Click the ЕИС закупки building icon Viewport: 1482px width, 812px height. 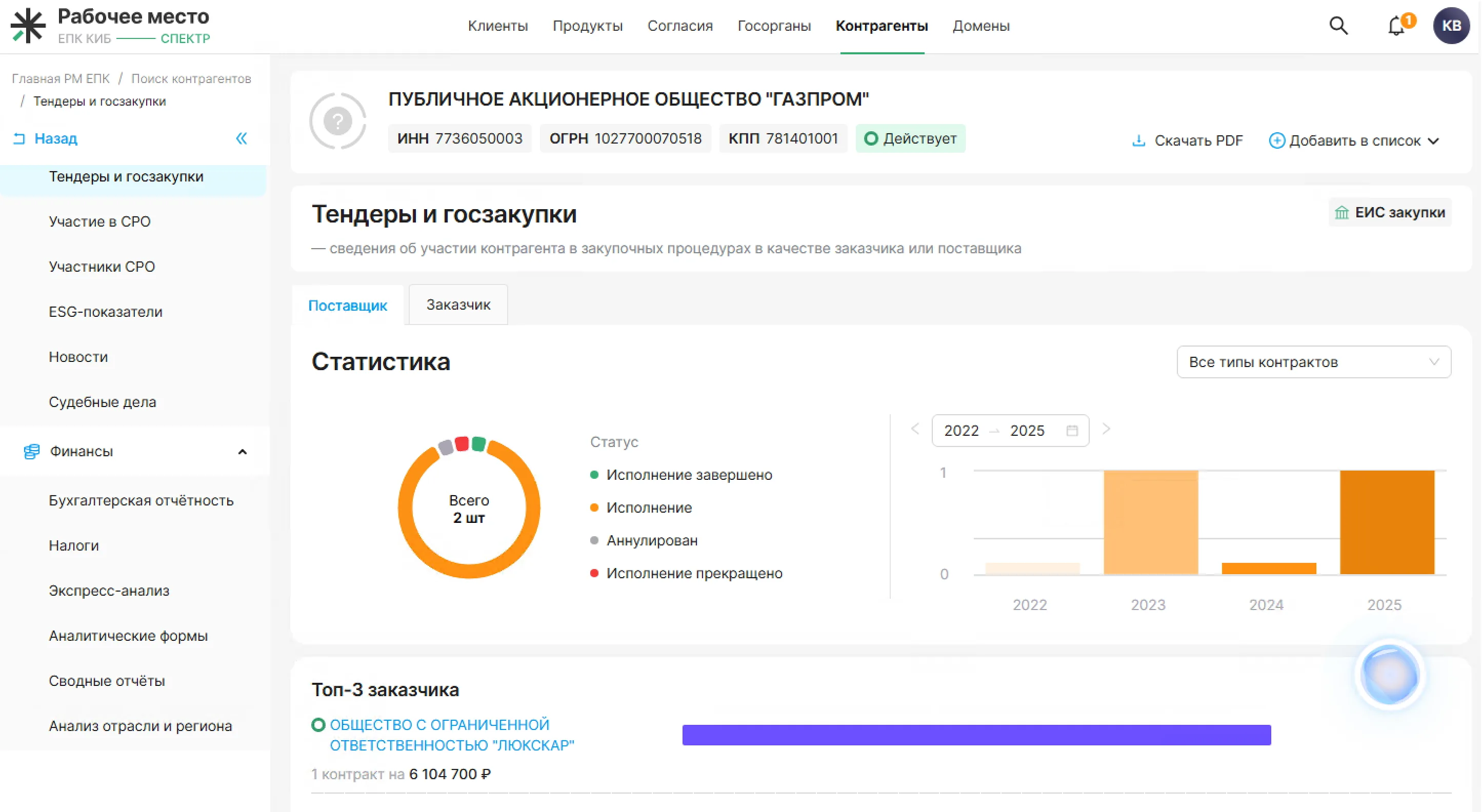point(1341,213)
